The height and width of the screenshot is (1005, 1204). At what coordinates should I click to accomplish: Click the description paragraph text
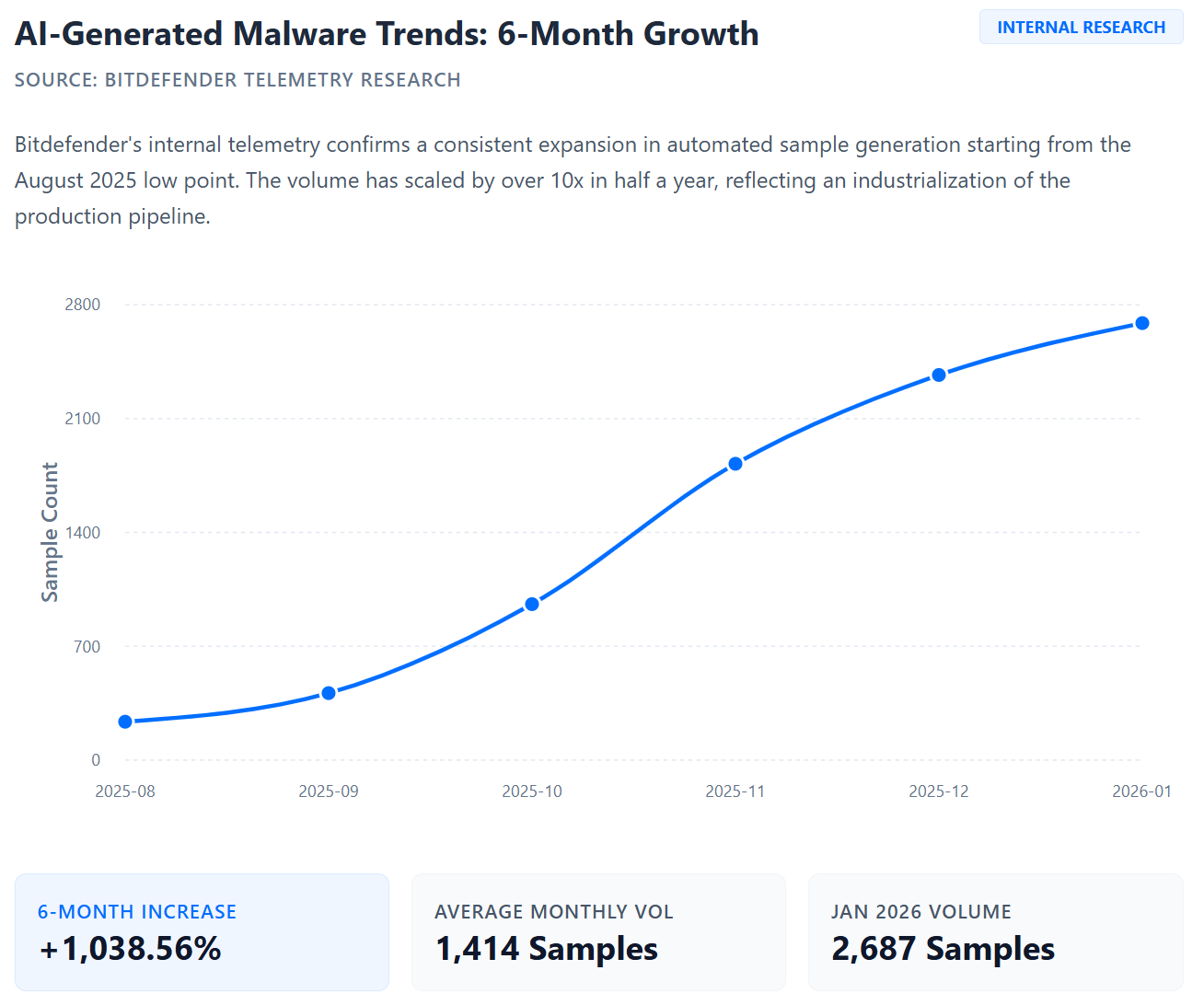pos(571,180)
